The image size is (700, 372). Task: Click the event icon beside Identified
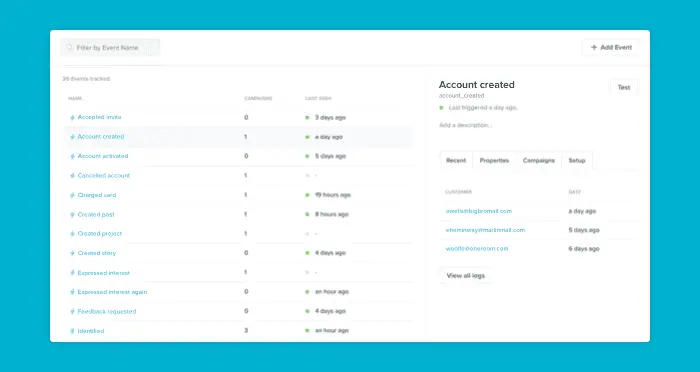coord(72,331)
